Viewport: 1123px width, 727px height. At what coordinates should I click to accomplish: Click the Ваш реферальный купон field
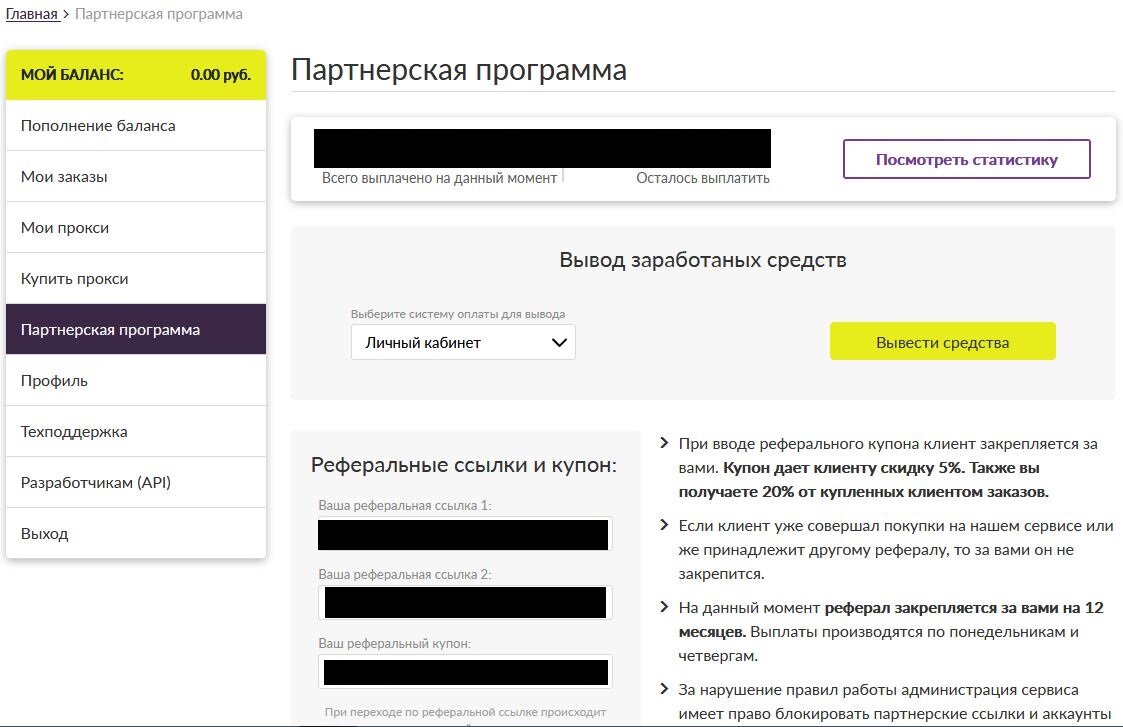464,671
